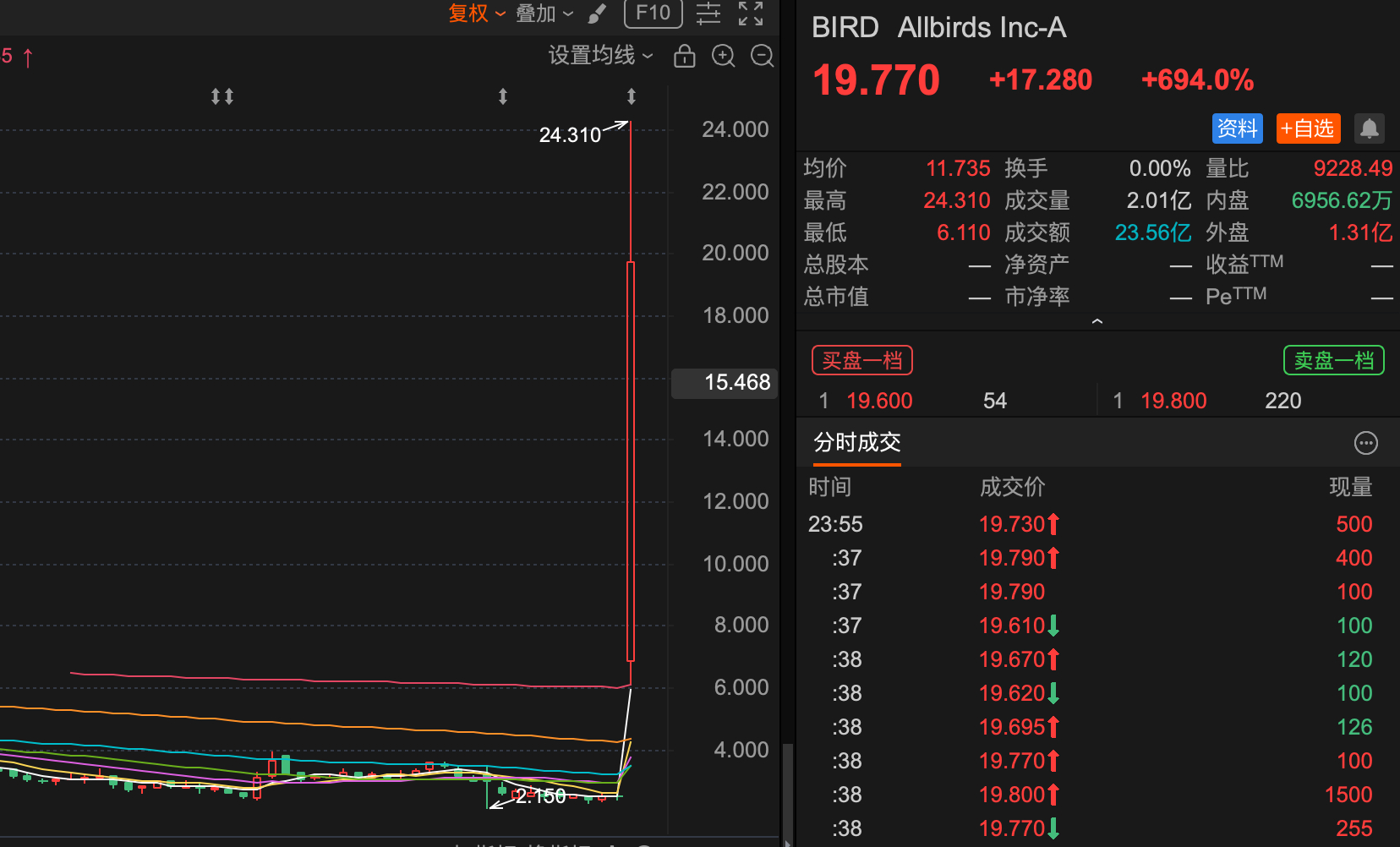Toggle the chart lock icon
1400x847 pixels.
coord(685,56)
